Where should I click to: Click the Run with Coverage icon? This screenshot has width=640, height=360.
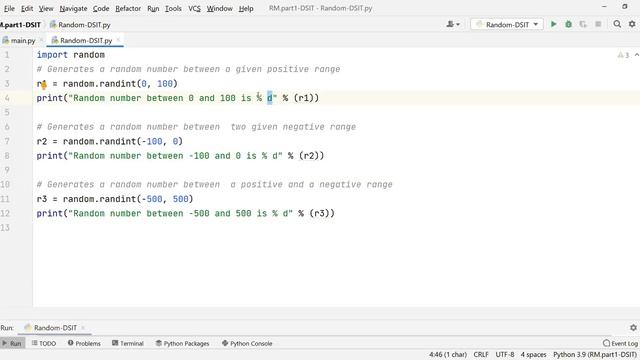(583, 24)
